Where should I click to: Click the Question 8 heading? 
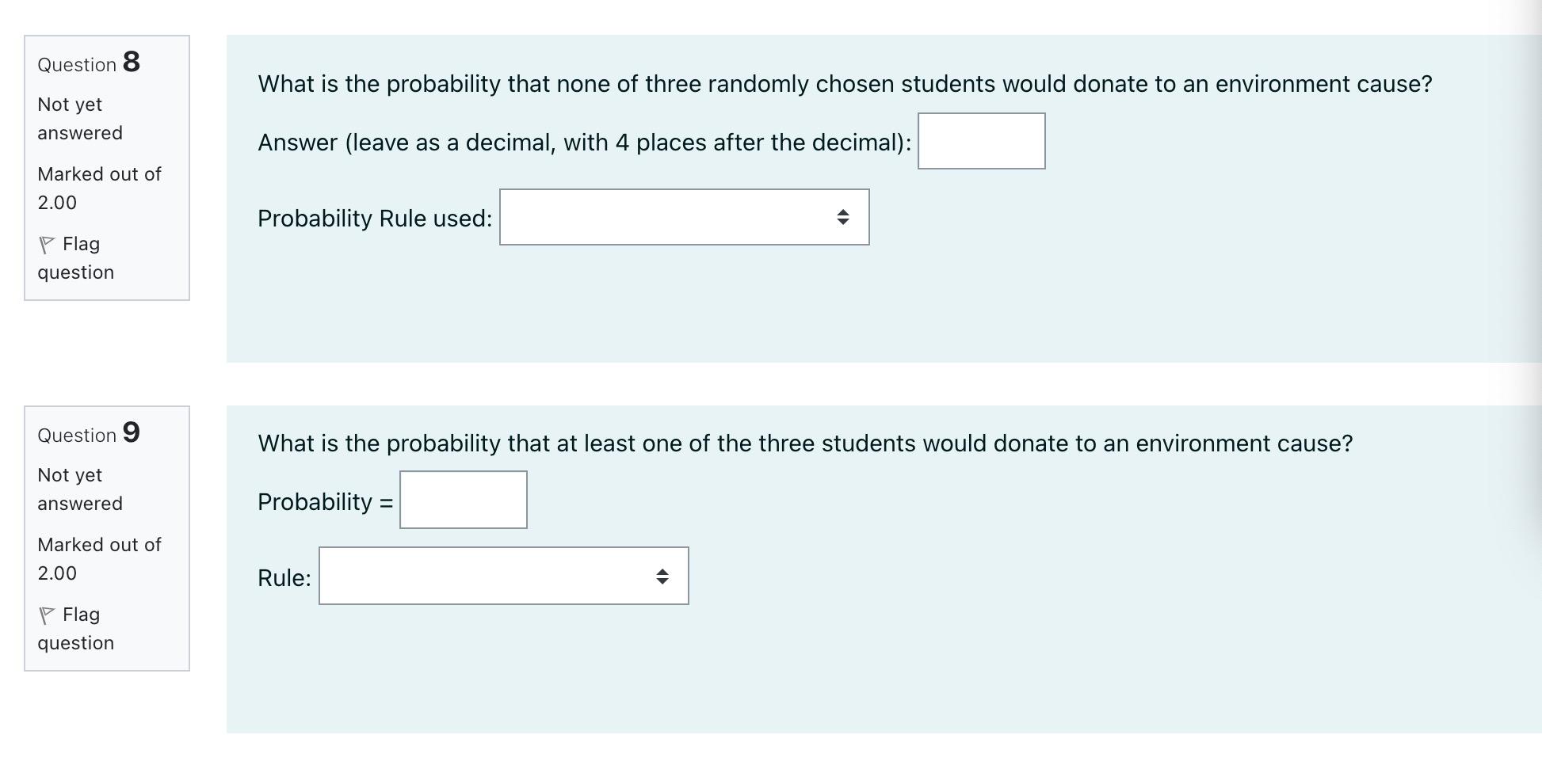coord(87,63)
